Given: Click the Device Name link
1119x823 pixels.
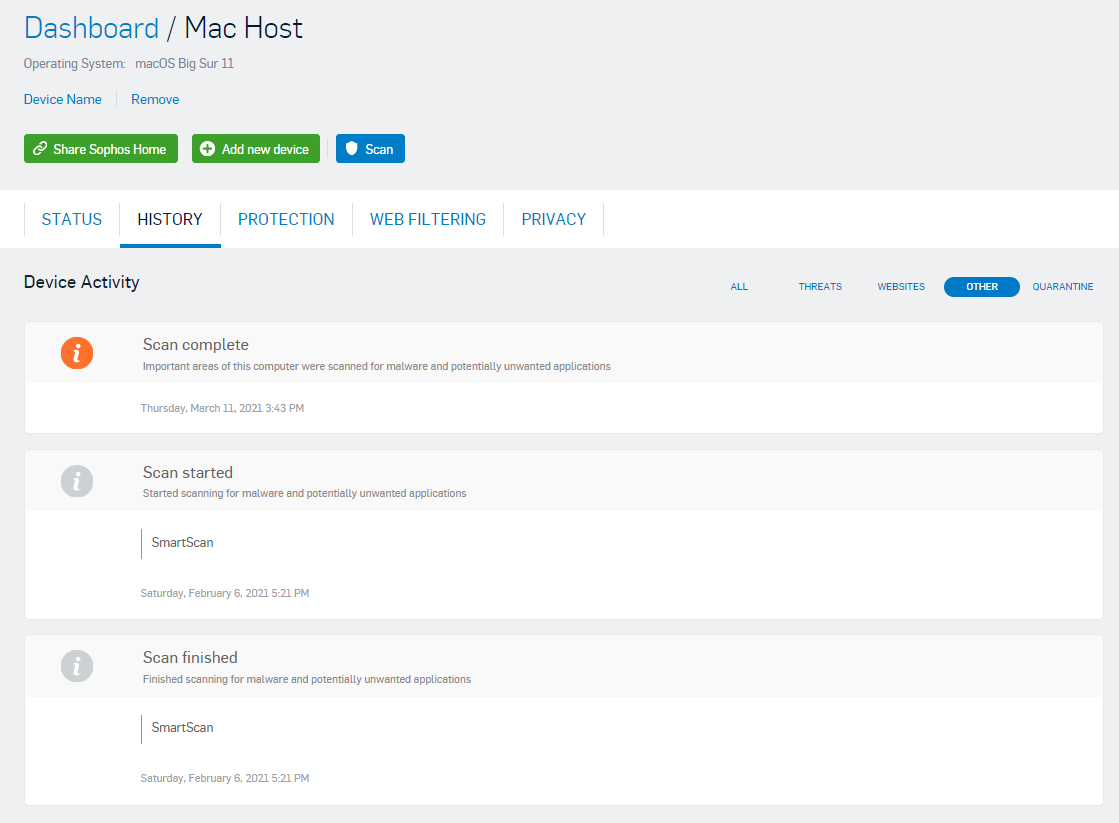Looking at the screenshot, I should (x=63, y=99).
